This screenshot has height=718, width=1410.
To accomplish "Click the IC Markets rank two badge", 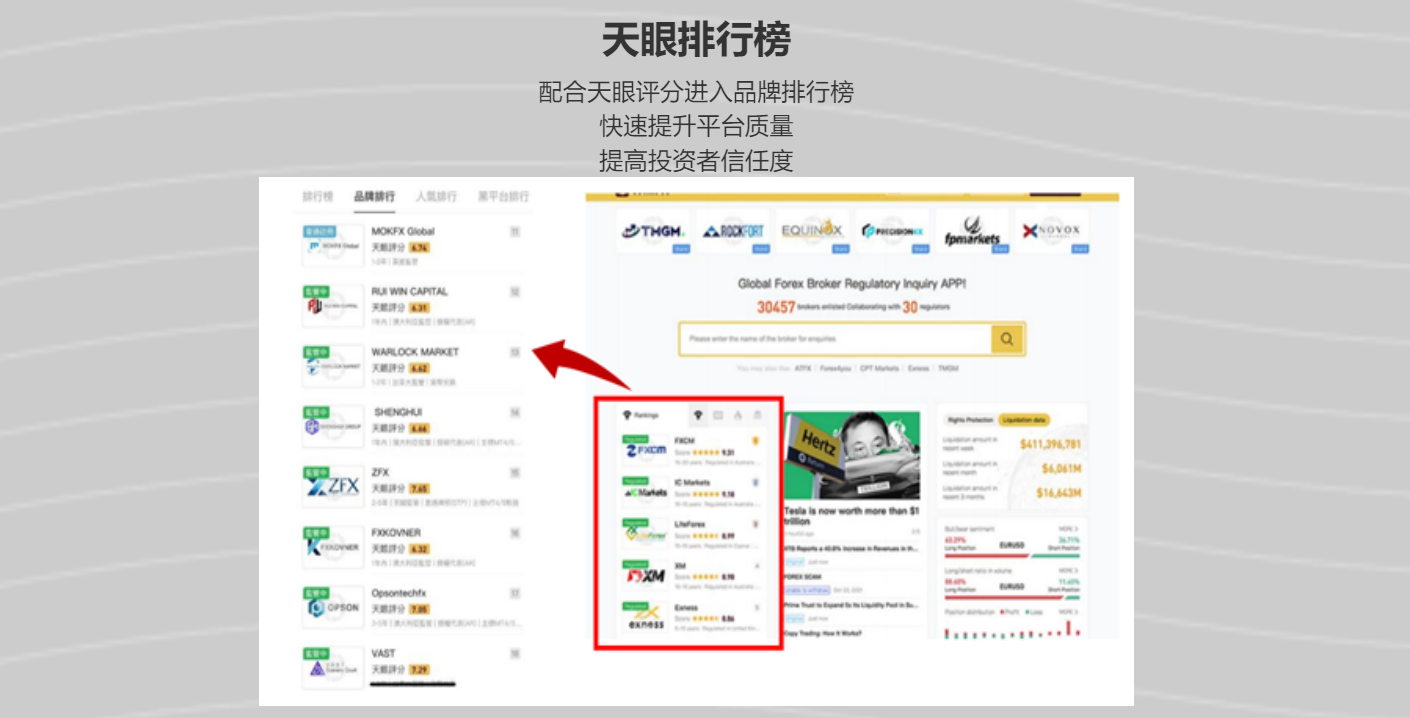I will coord(755,482).
